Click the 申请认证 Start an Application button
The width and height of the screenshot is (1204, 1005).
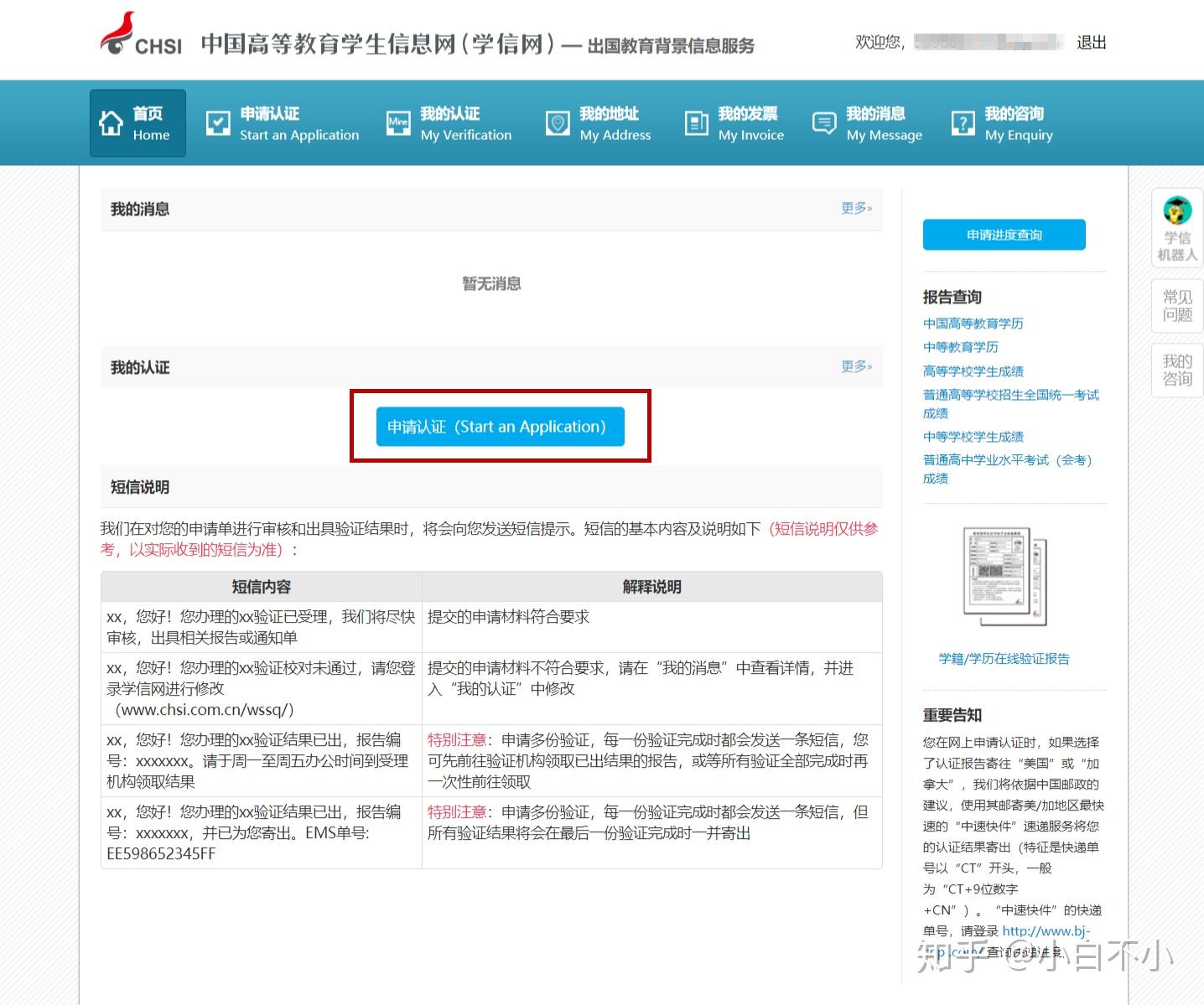pyautogui.click(x=500, y=427)
